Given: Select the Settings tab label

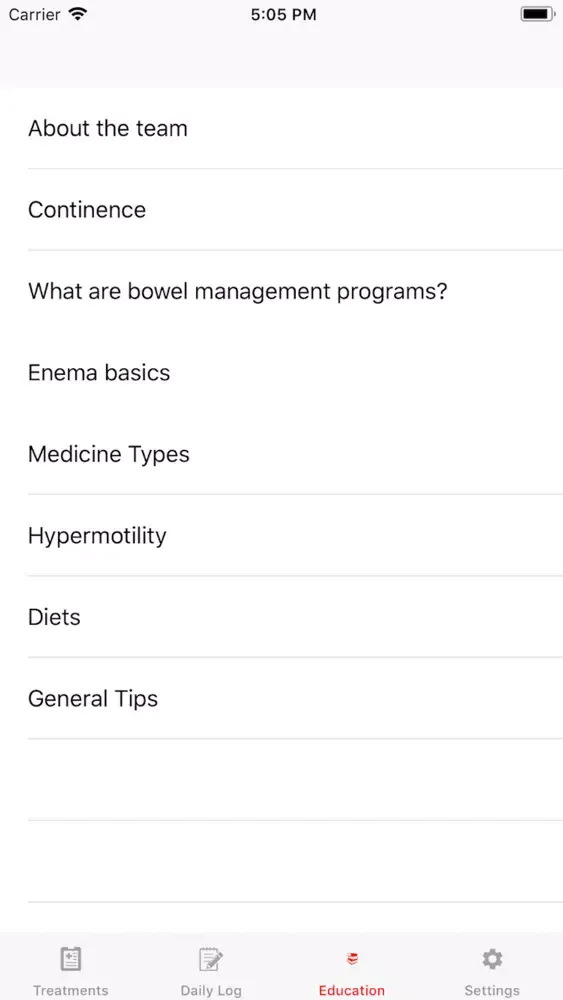Looking at the screenshot, I should tap(492, 990).
